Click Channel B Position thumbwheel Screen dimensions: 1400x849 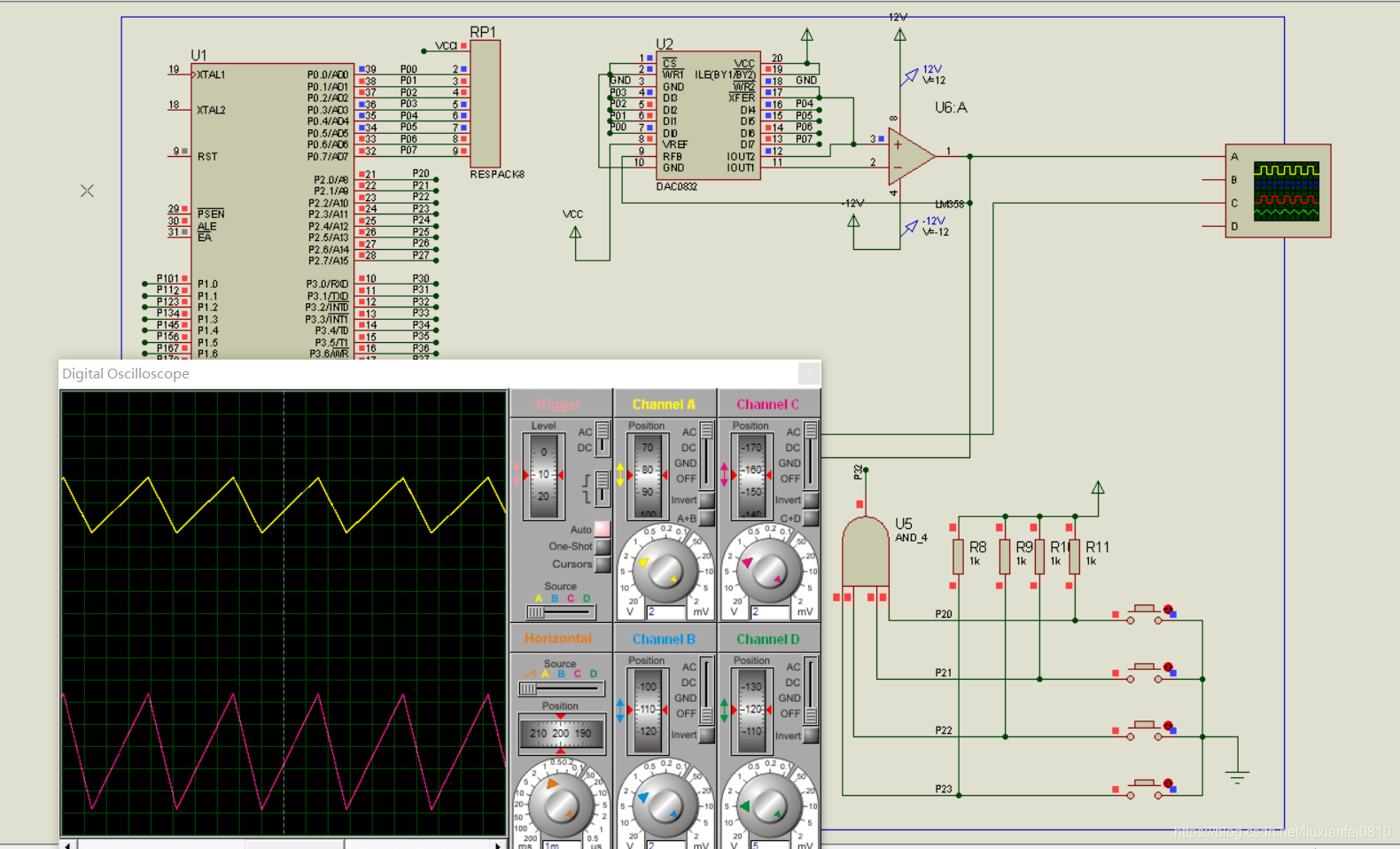(x=648, y=710)
